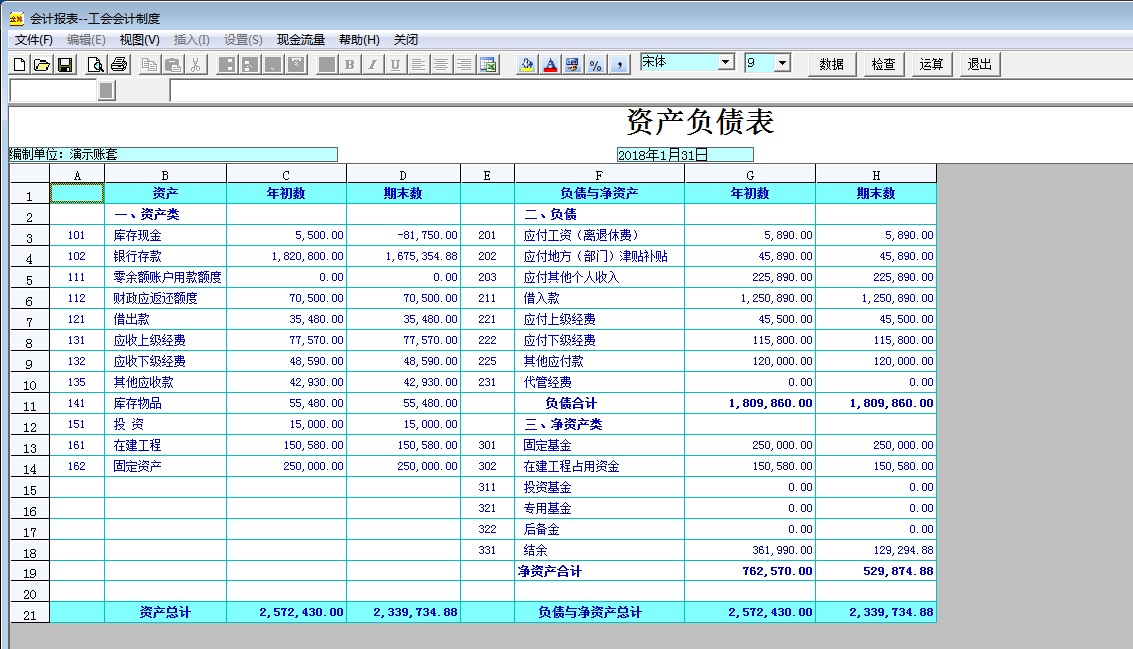
Task: Toggle Bold formatting
Action: (x=350, y=64)
